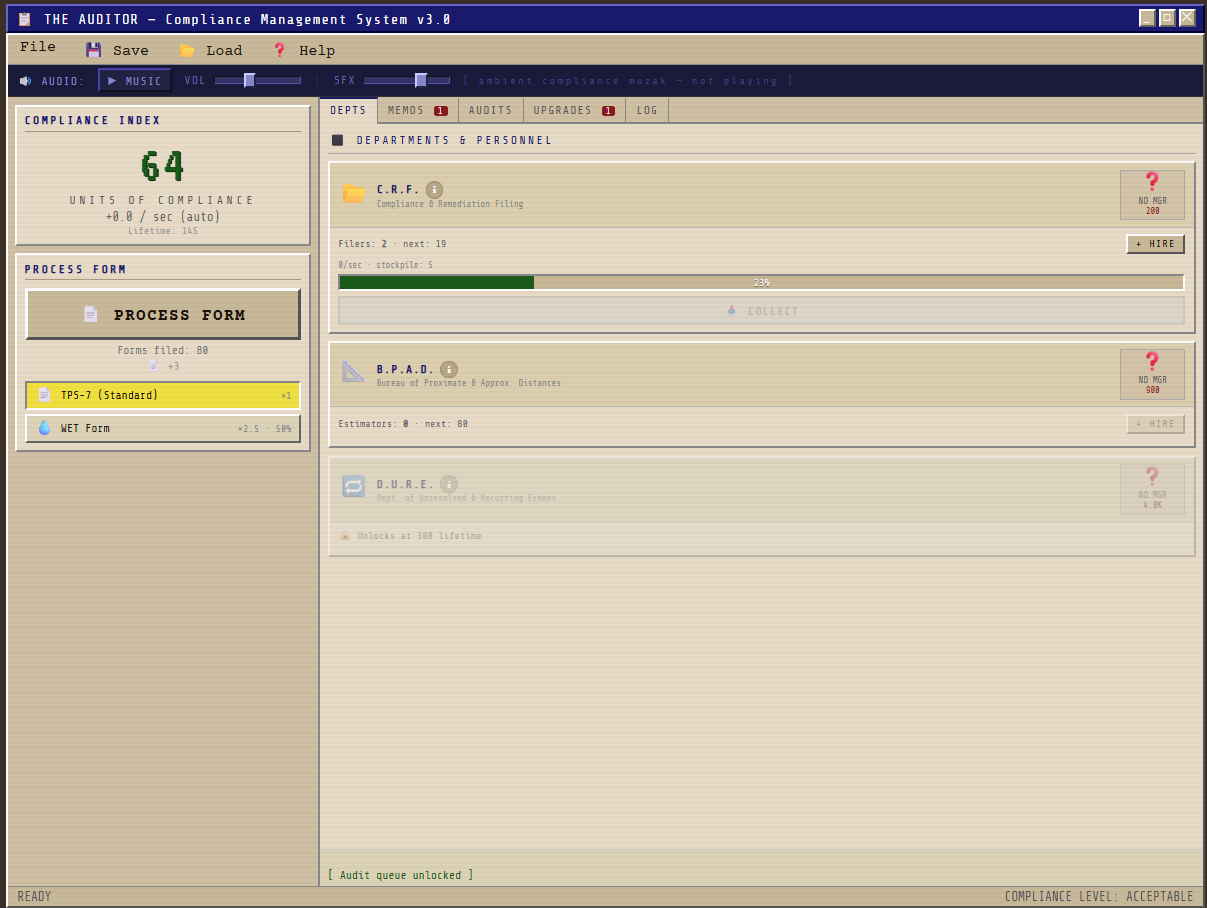Viewport: 1207px width, 908px height.
Task: Hire a C.R.F. filer
Action: (x=1155, y=244)
